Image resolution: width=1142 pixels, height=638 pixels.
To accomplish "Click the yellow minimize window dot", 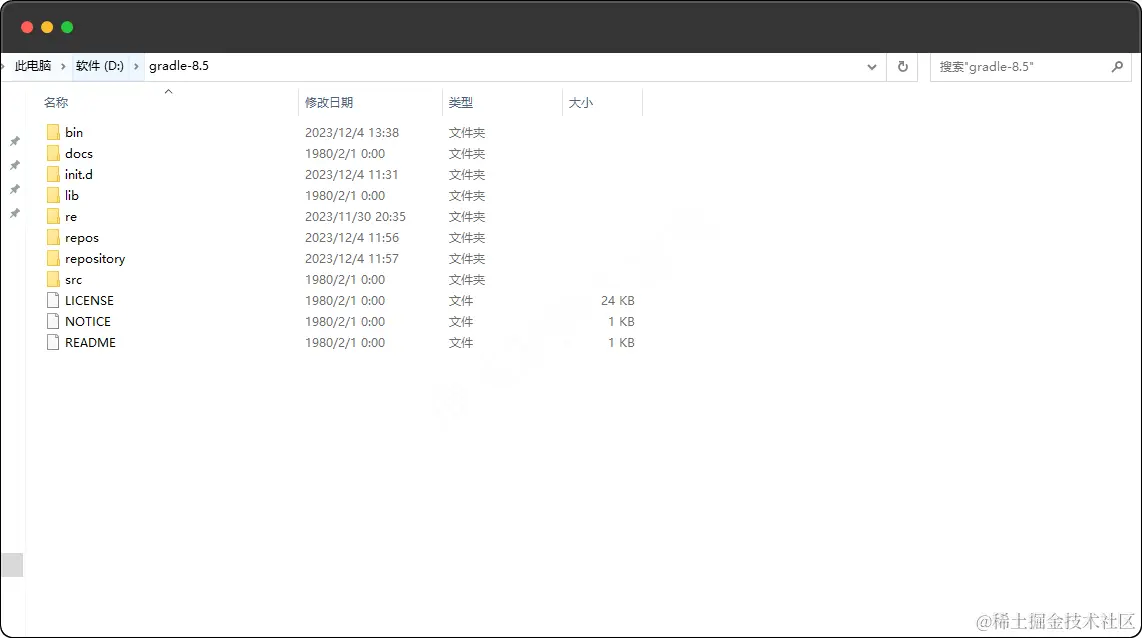I will coord(47,27).
